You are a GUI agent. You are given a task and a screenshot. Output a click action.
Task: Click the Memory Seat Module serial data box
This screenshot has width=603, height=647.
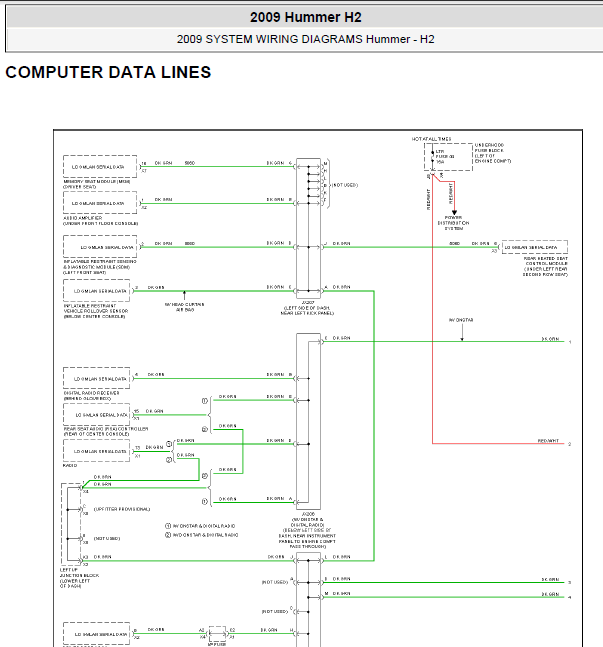pyautogui.click(x=100, y=167)
